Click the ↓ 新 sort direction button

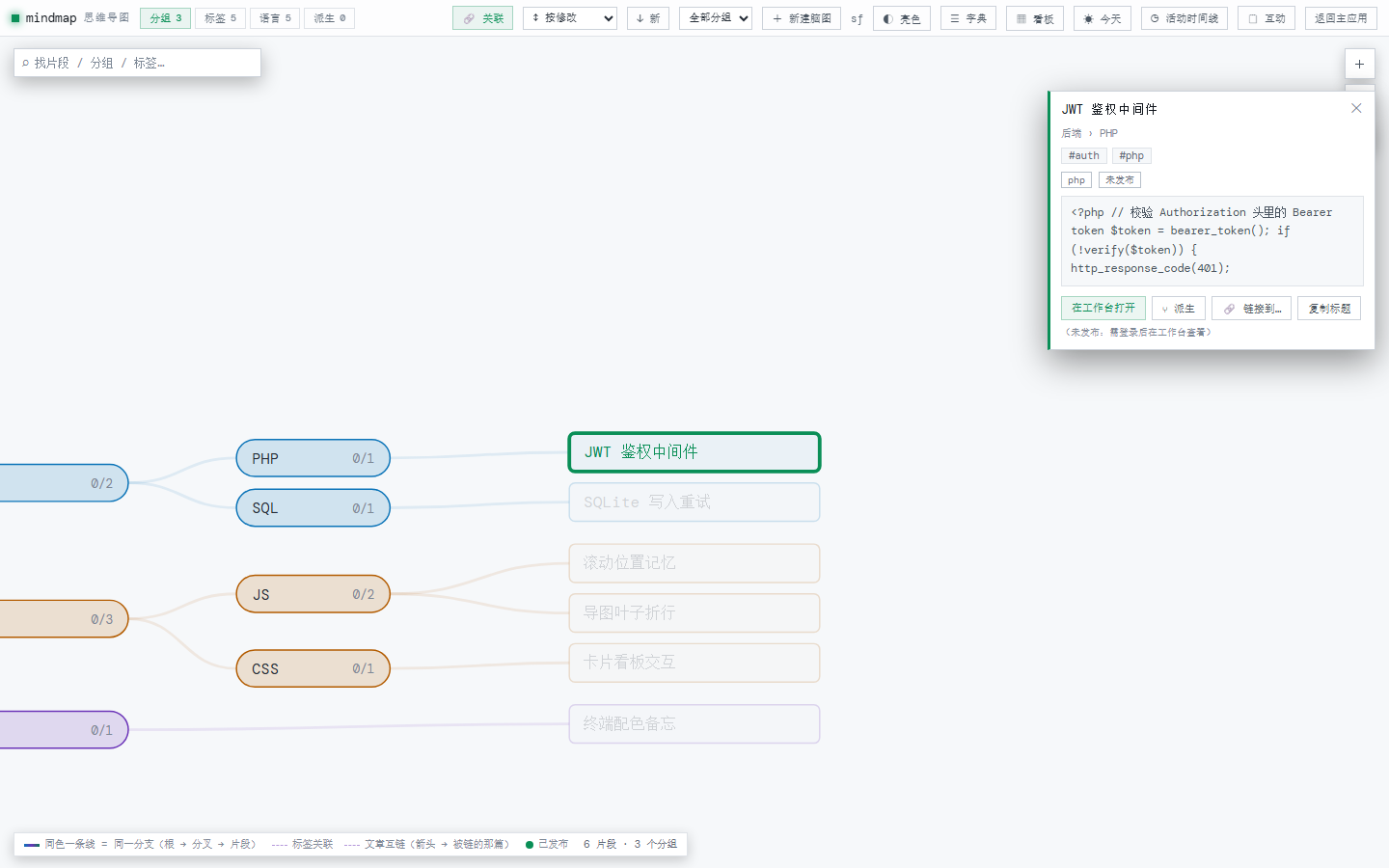[x=648, y=18]
